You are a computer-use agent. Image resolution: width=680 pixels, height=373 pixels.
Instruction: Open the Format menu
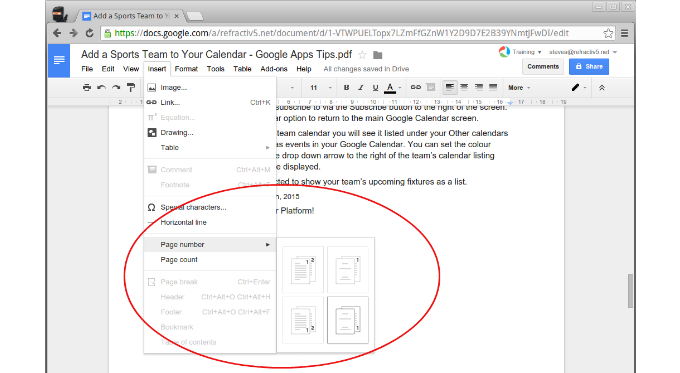(x=186, y=69)
